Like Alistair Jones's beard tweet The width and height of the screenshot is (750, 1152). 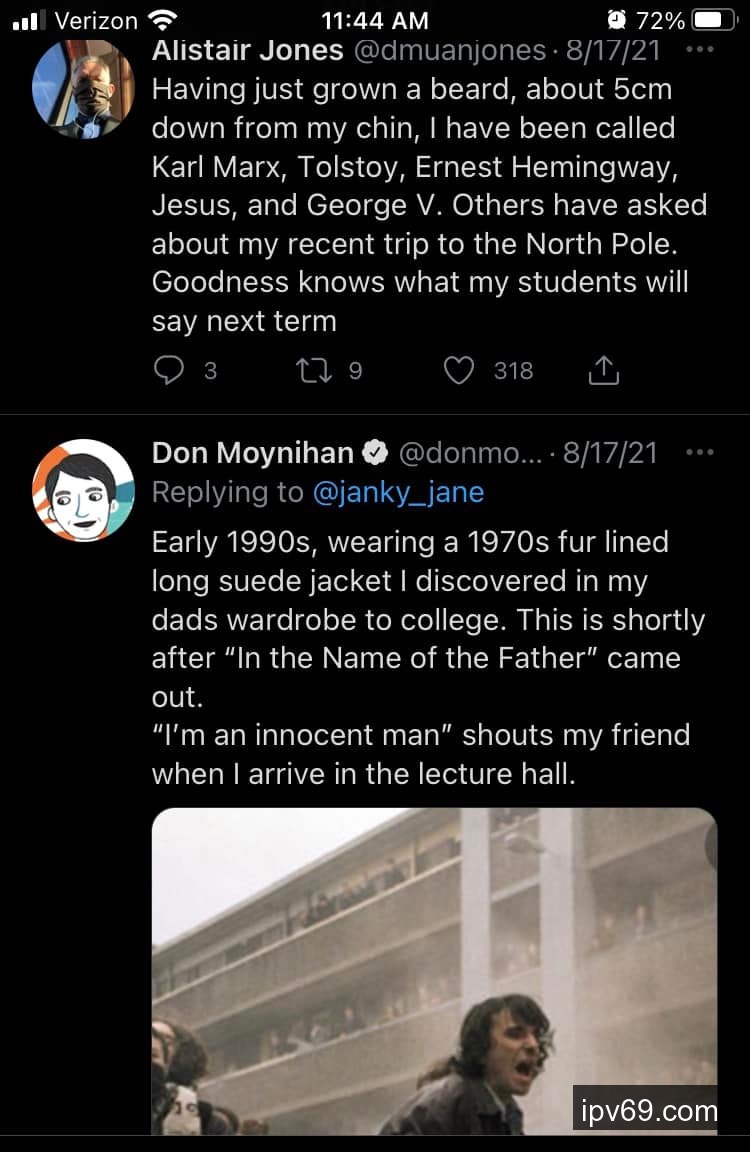[459, 371]
